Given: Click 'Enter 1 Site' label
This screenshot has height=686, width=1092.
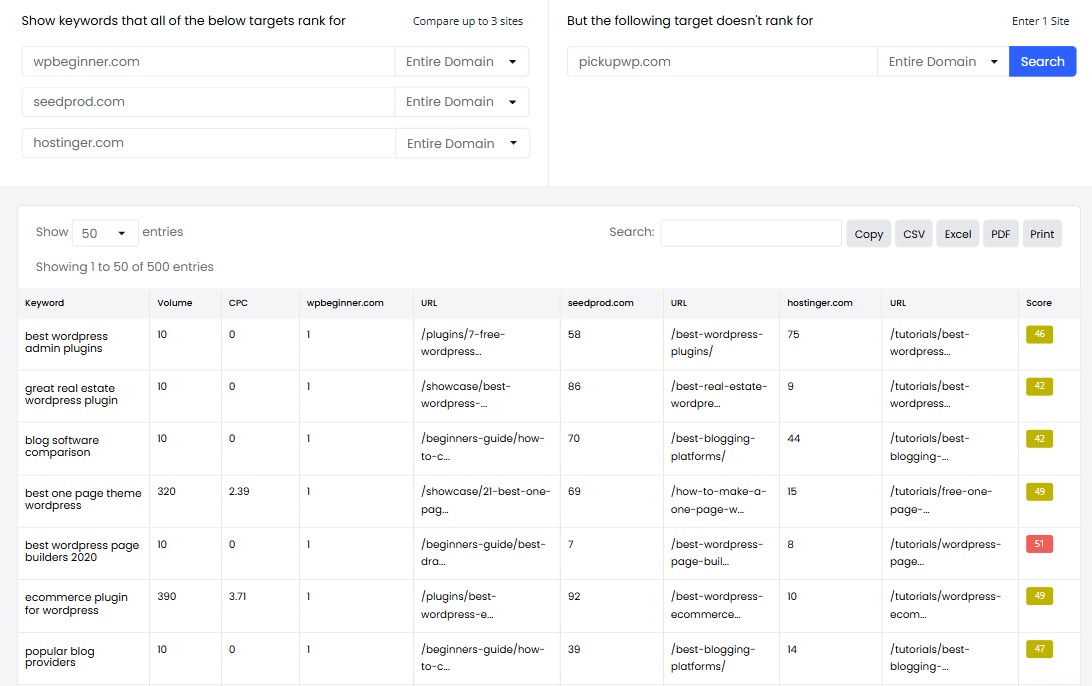Looking at the screenshot, I should pyautogui.click(x=1040, y=21).
